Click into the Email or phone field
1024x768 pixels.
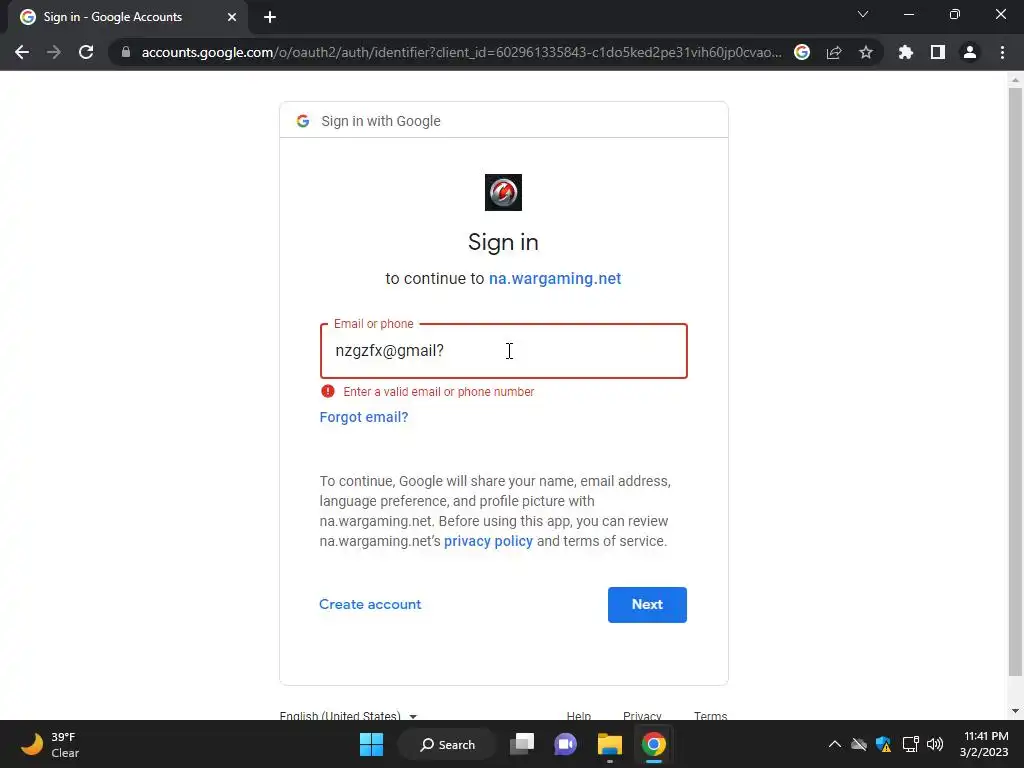tap(504, 351)
